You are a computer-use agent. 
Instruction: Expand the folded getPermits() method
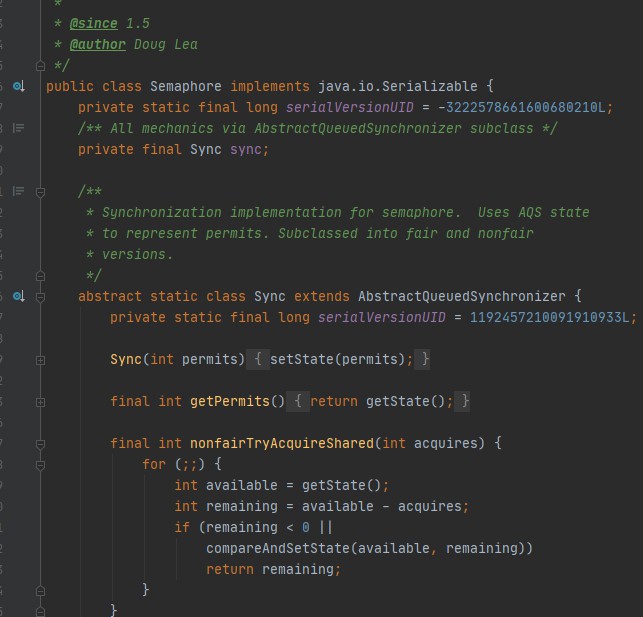pyautogui.click(x=40, y=401)
